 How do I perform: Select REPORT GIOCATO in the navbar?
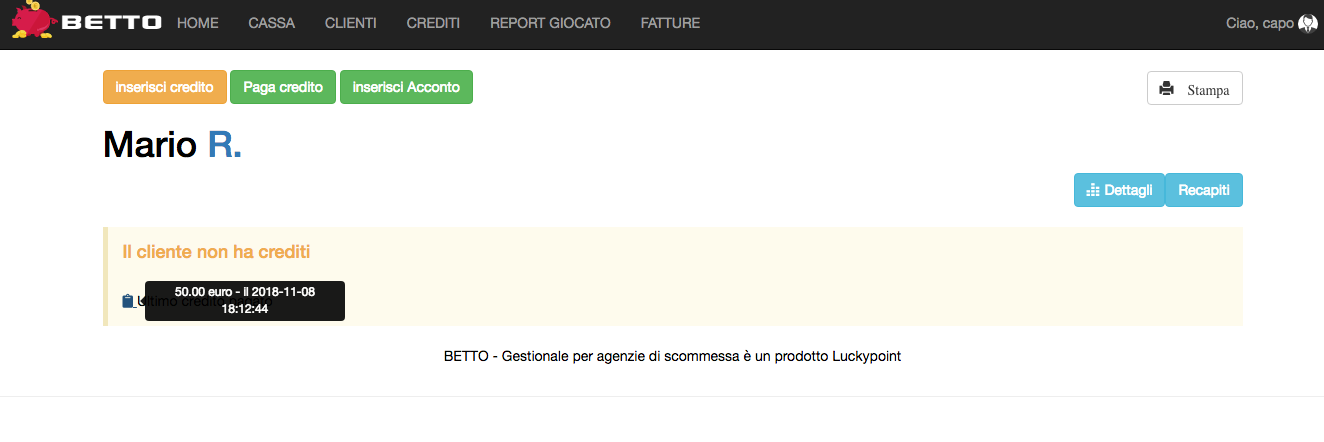coord(550,23)
